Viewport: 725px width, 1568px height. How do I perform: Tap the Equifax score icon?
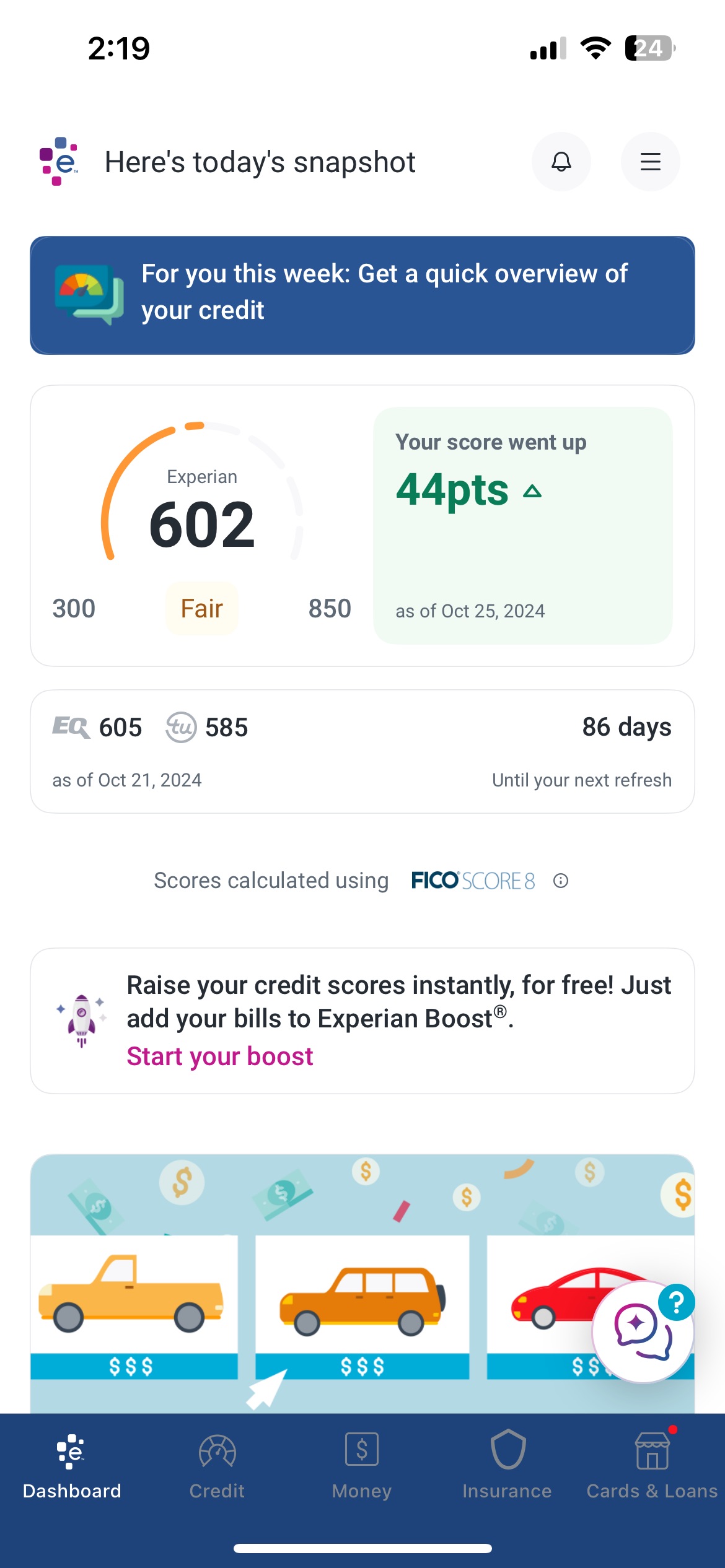(71, 727)
